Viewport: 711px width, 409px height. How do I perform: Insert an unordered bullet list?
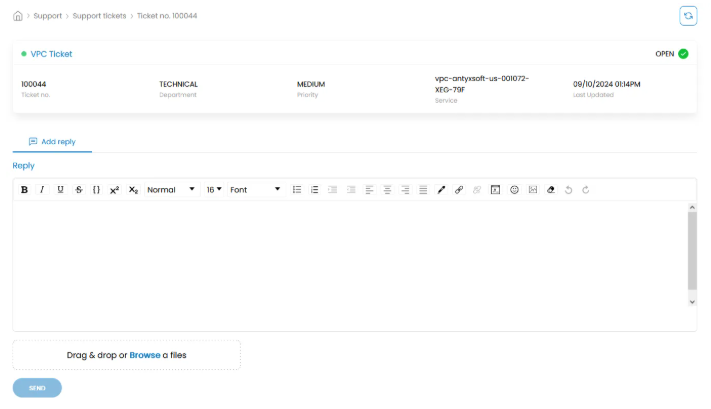297,190
